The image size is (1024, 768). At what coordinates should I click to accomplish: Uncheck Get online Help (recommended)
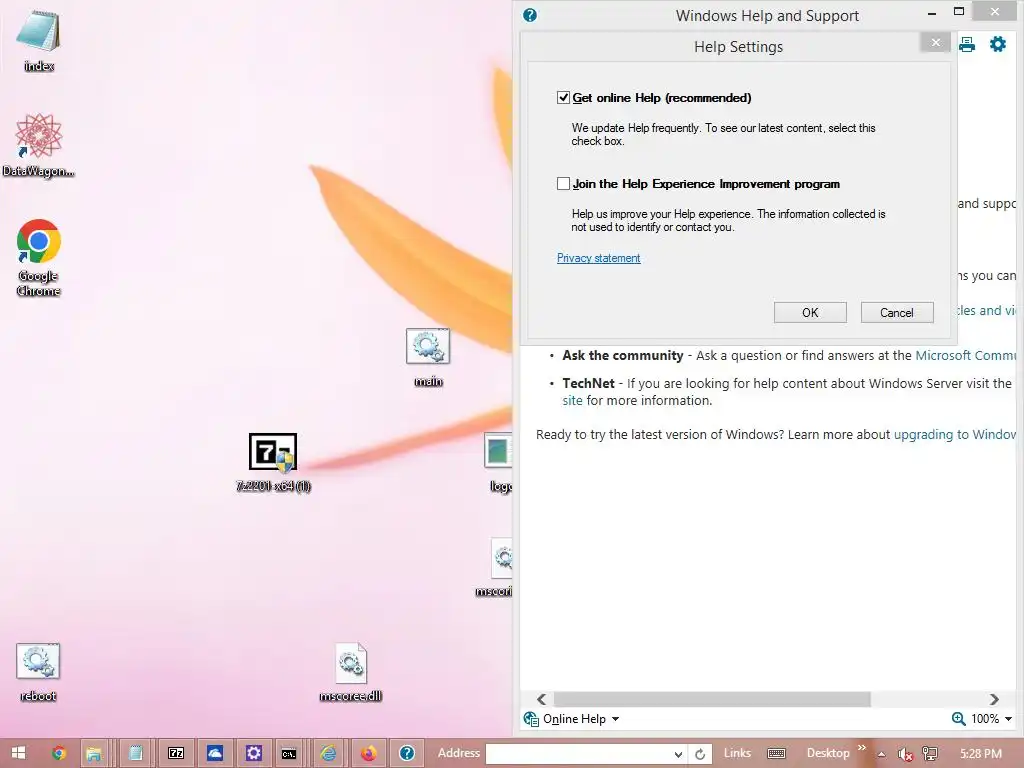pyautogui.click(x=563, y=98)
